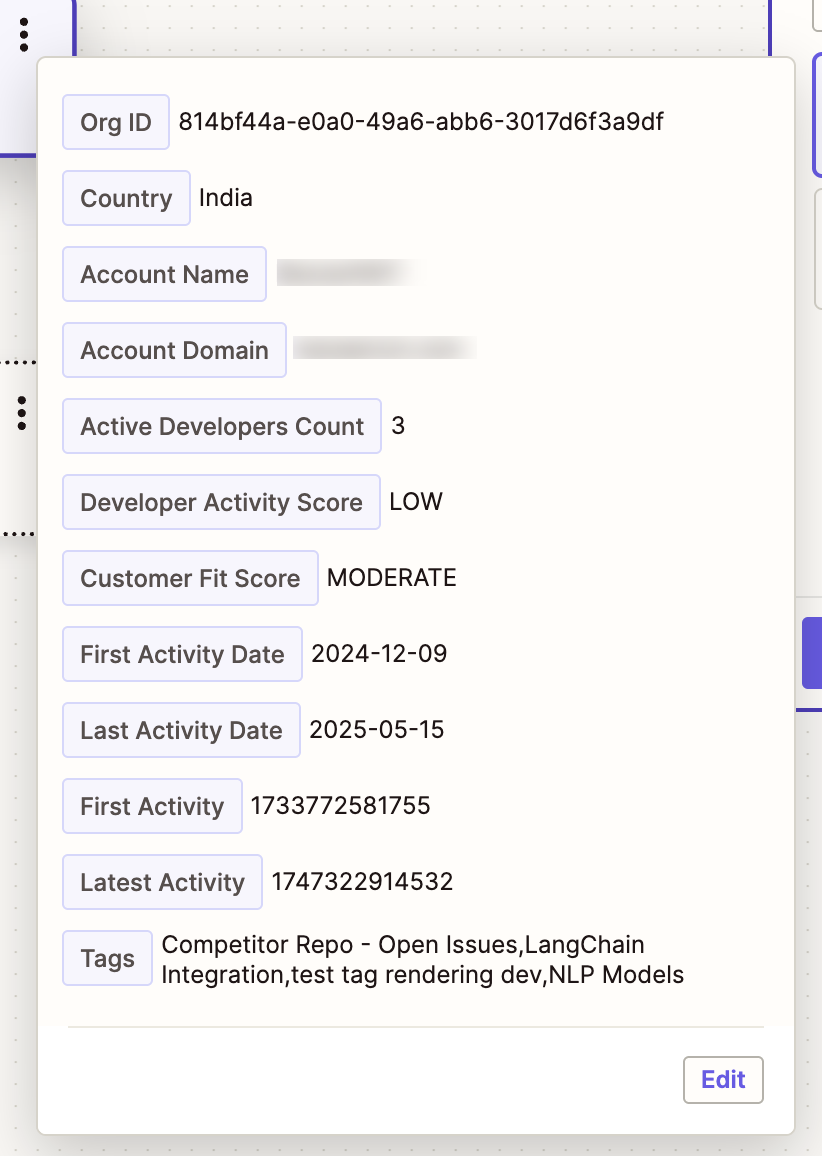Select the First Activity timestamp label

tap(152, 806)
